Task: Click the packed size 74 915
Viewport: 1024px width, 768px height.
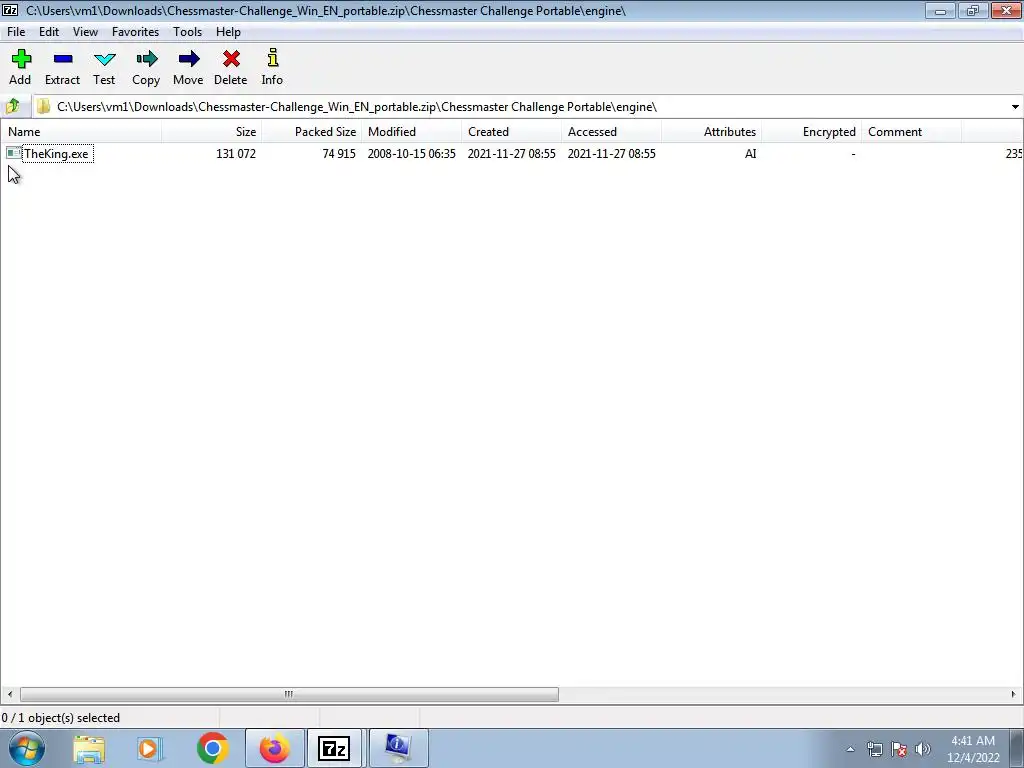Action: (x=339, y=153)
